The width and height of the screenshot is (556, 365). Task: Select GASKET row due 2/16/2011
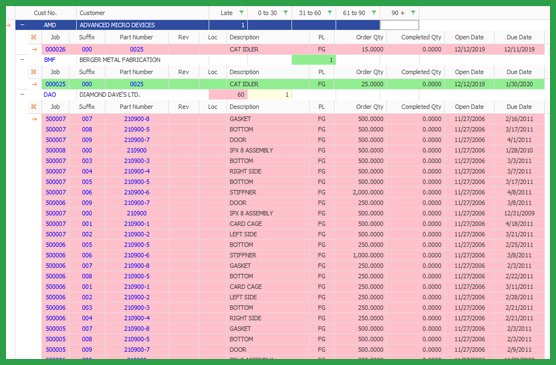click(x=293, y=119)
